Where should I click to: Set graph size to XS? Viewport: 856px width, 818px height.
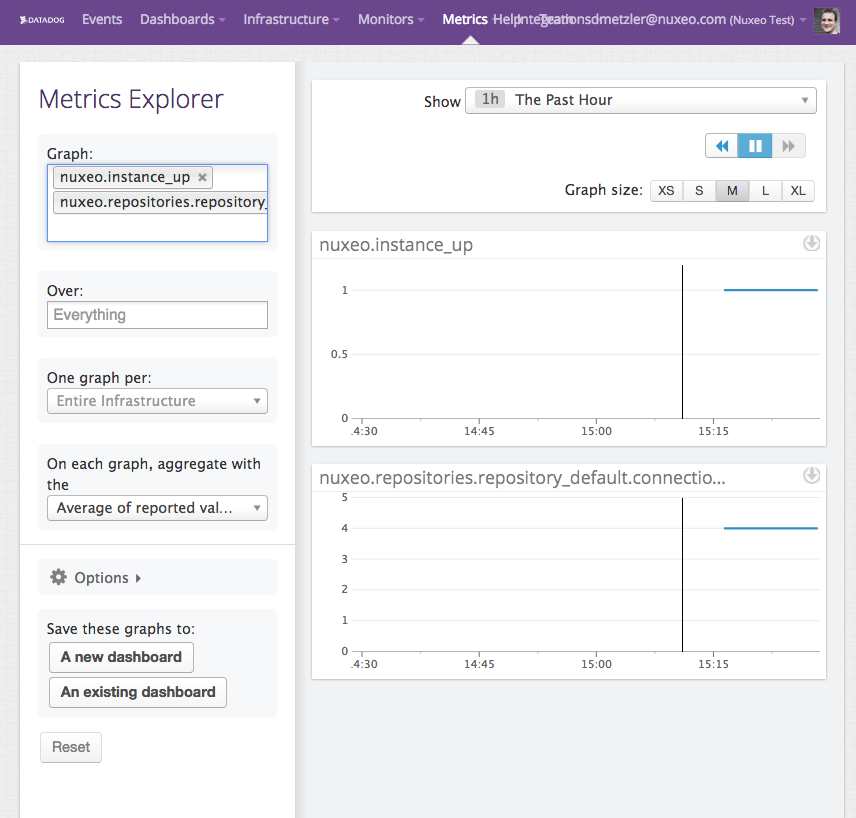click(666, 190)
